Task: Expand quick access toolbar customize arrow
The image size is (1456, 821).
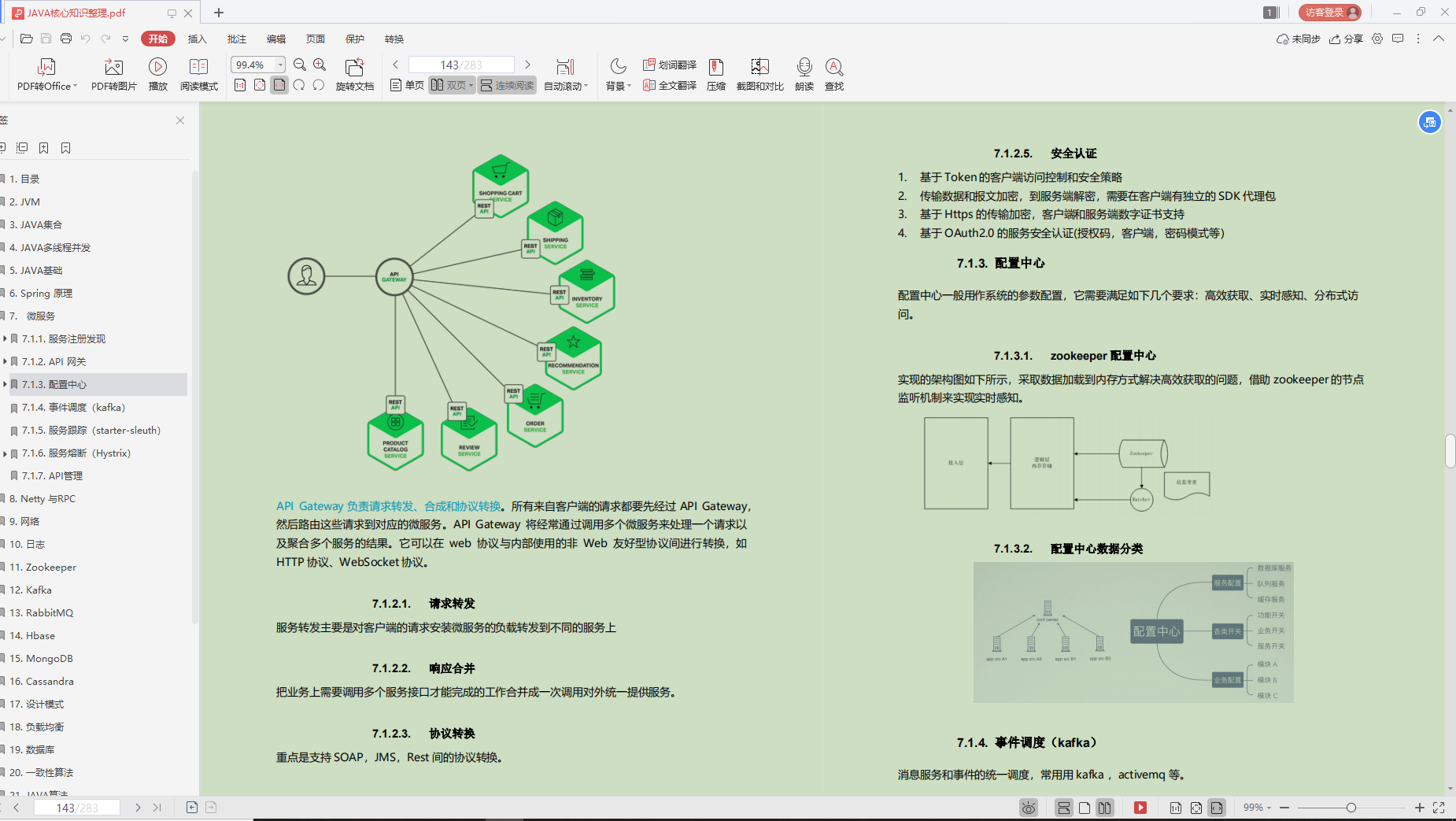Action: click(x=126, y=39)
